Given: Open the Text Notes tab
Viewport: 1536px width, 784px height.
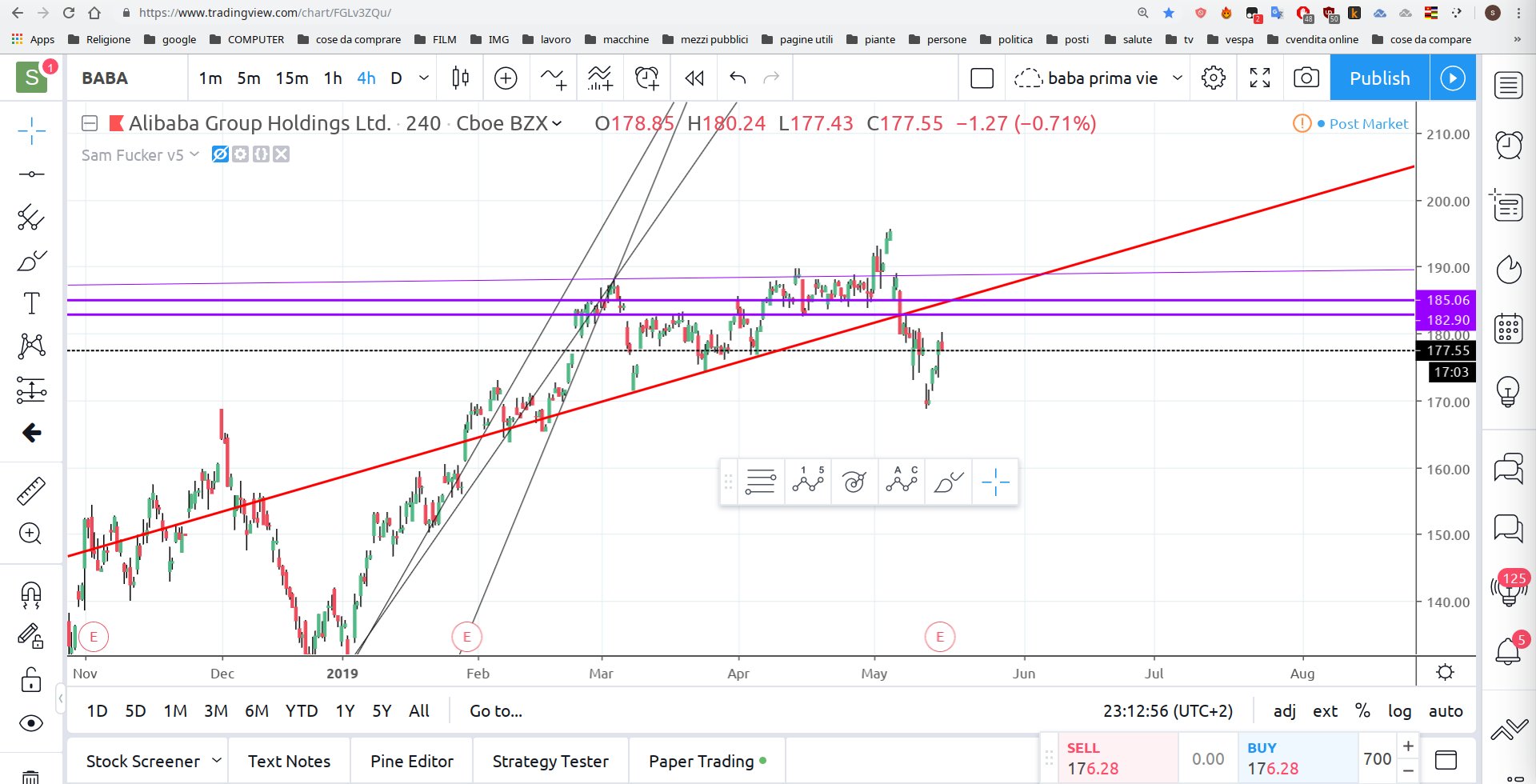Looking at the screenshot, I should click(x=289, y=761).
